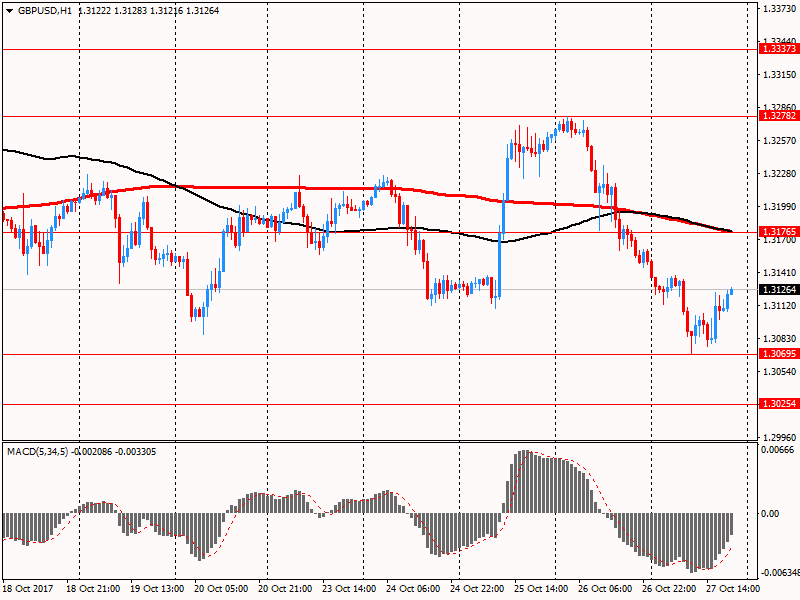Open the GBPUSD,H1 chart dropdown triangle
Image resolution: width=800 pixels, height=600 pixels.
(9, 11)
